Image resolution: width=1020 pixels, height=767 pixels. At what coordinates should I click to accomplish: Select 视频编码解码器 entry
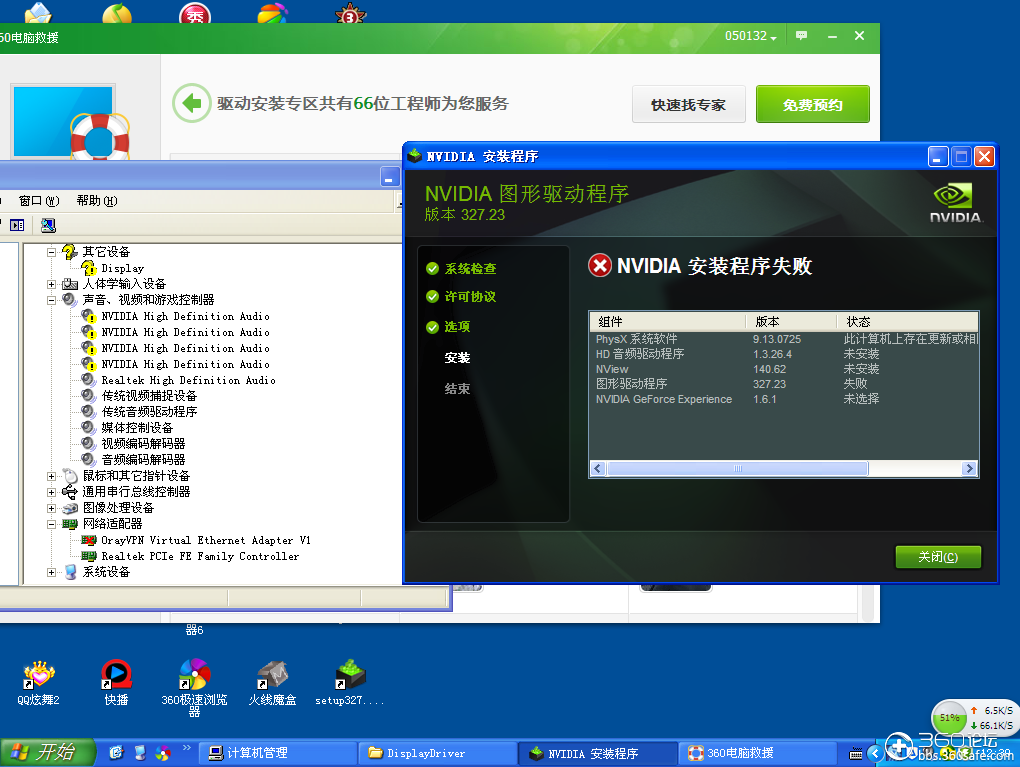click(143, 444)
